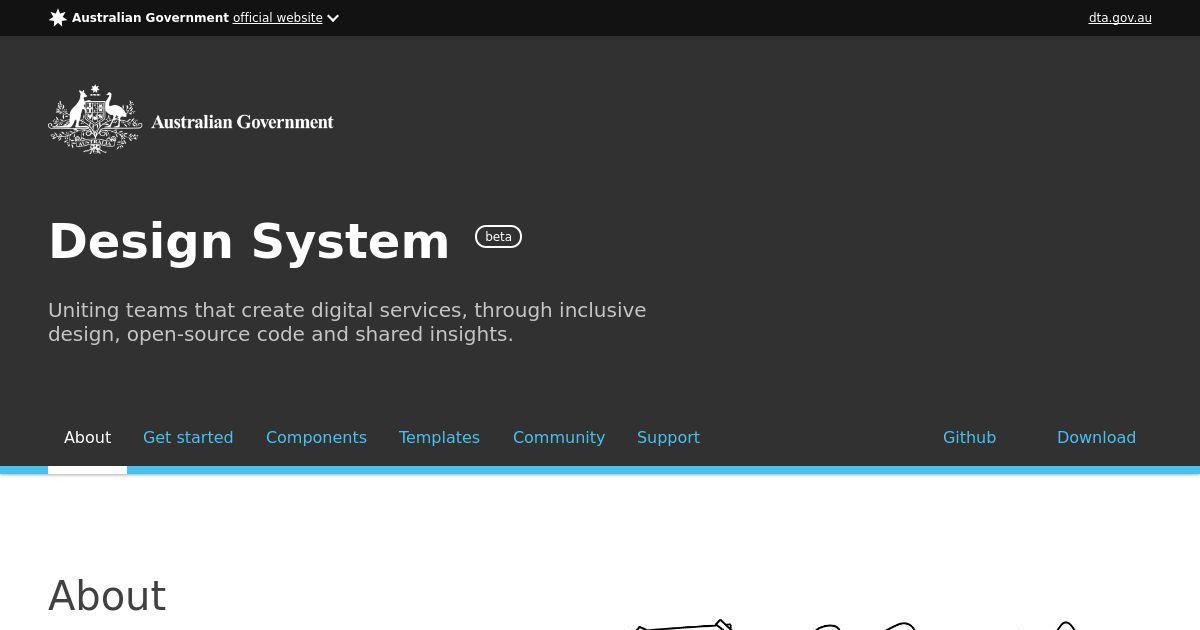The width and height of the screenshot is (1200, 630).
Task: Open the Get started navigation item
Action: (188, 437)
